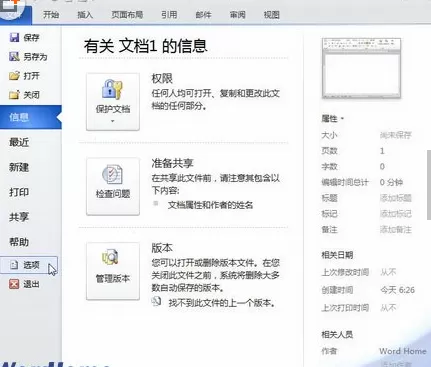
Task: Click the Open (打开) folder icon
Action: (x=14, y=76)
